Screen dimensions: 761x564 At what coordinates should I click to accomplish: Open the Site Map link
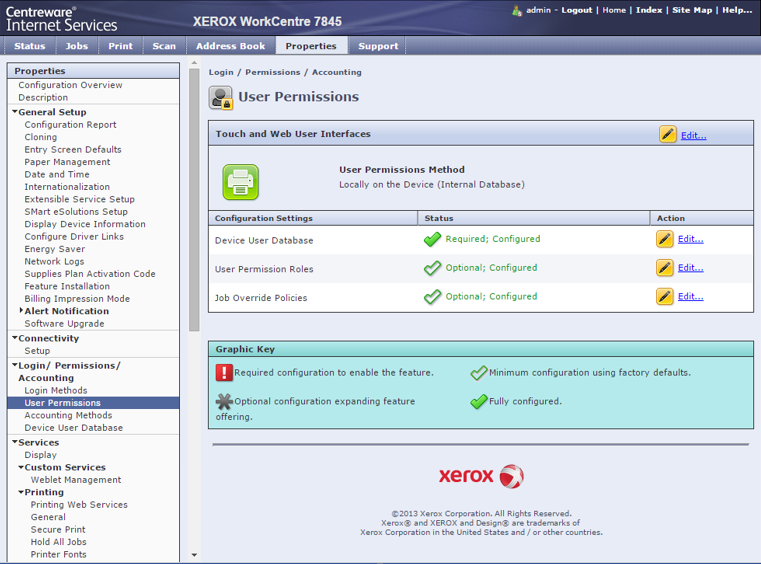pos(692,10)
